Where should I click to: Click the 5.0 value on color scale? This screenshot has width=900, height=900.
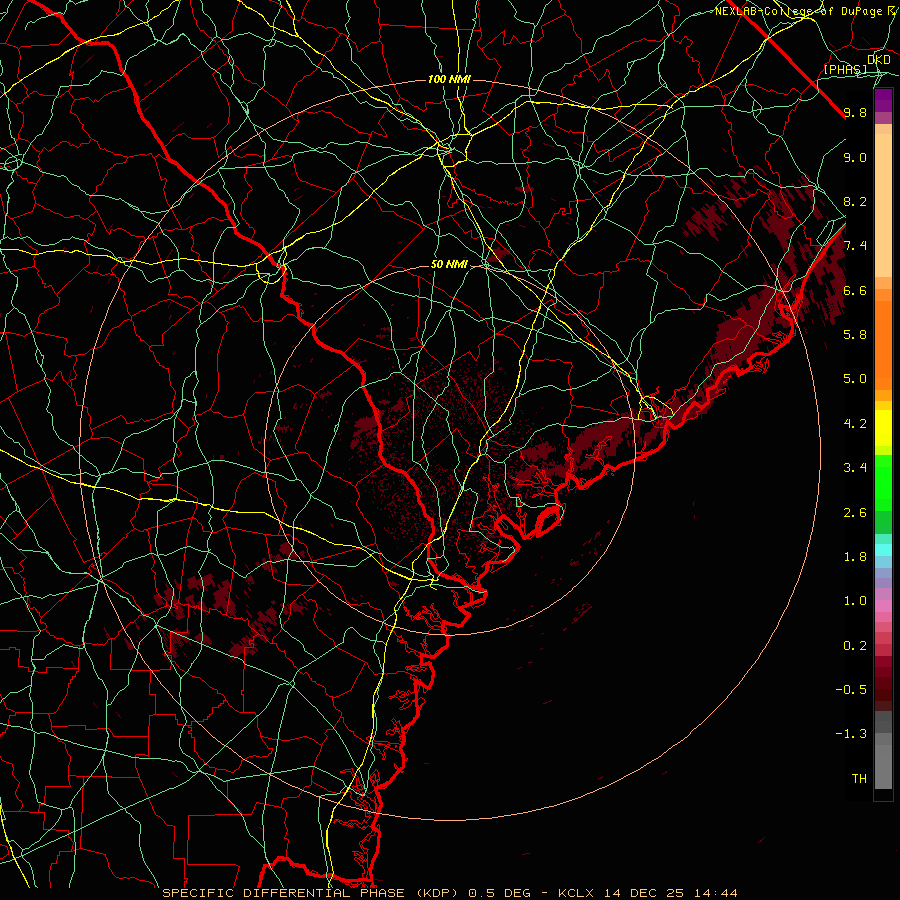point(855,379)
